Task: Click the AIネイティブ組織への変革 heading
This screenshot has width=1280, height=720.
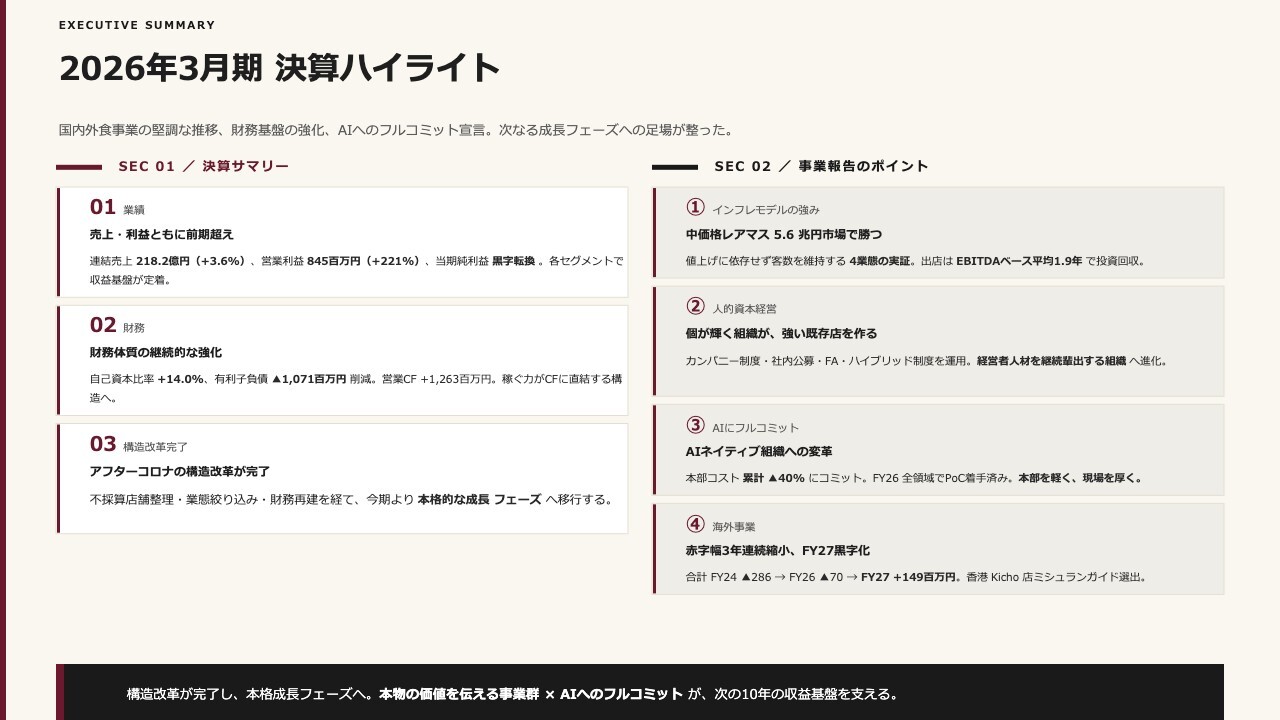Action: coord(759,452)
